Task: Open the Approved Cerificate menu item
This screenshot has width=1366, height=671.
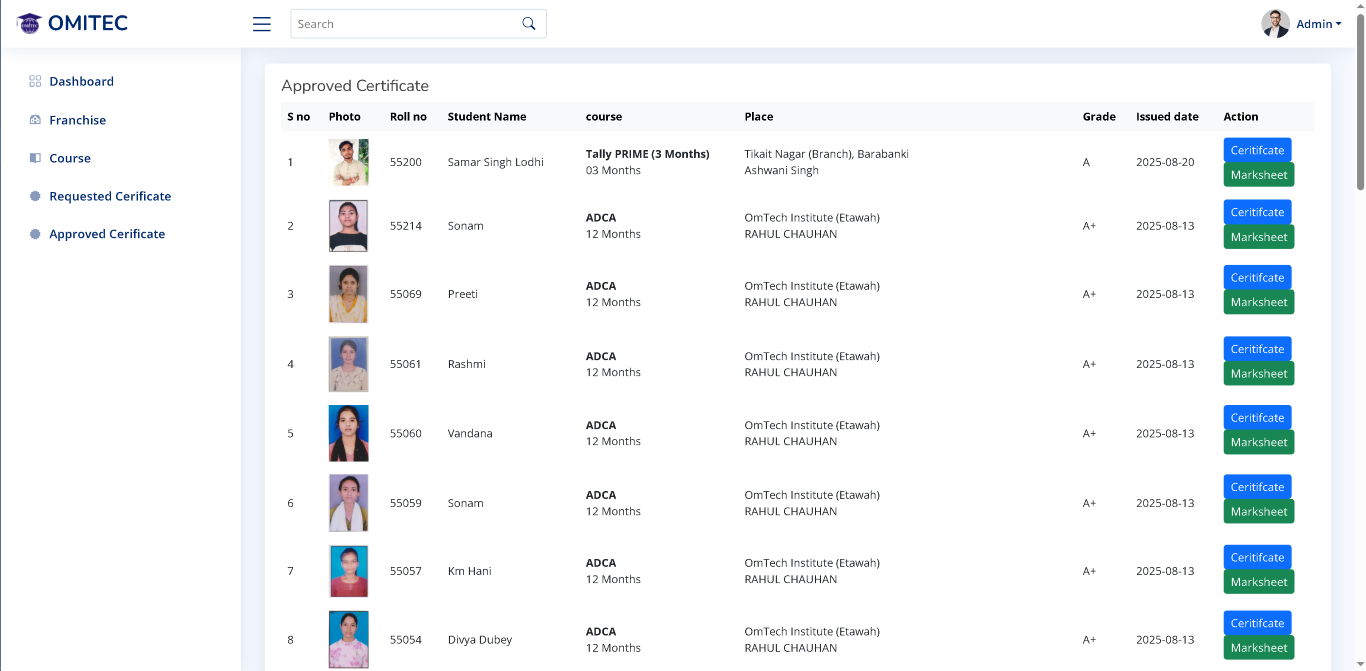Action: coord(107,234)
